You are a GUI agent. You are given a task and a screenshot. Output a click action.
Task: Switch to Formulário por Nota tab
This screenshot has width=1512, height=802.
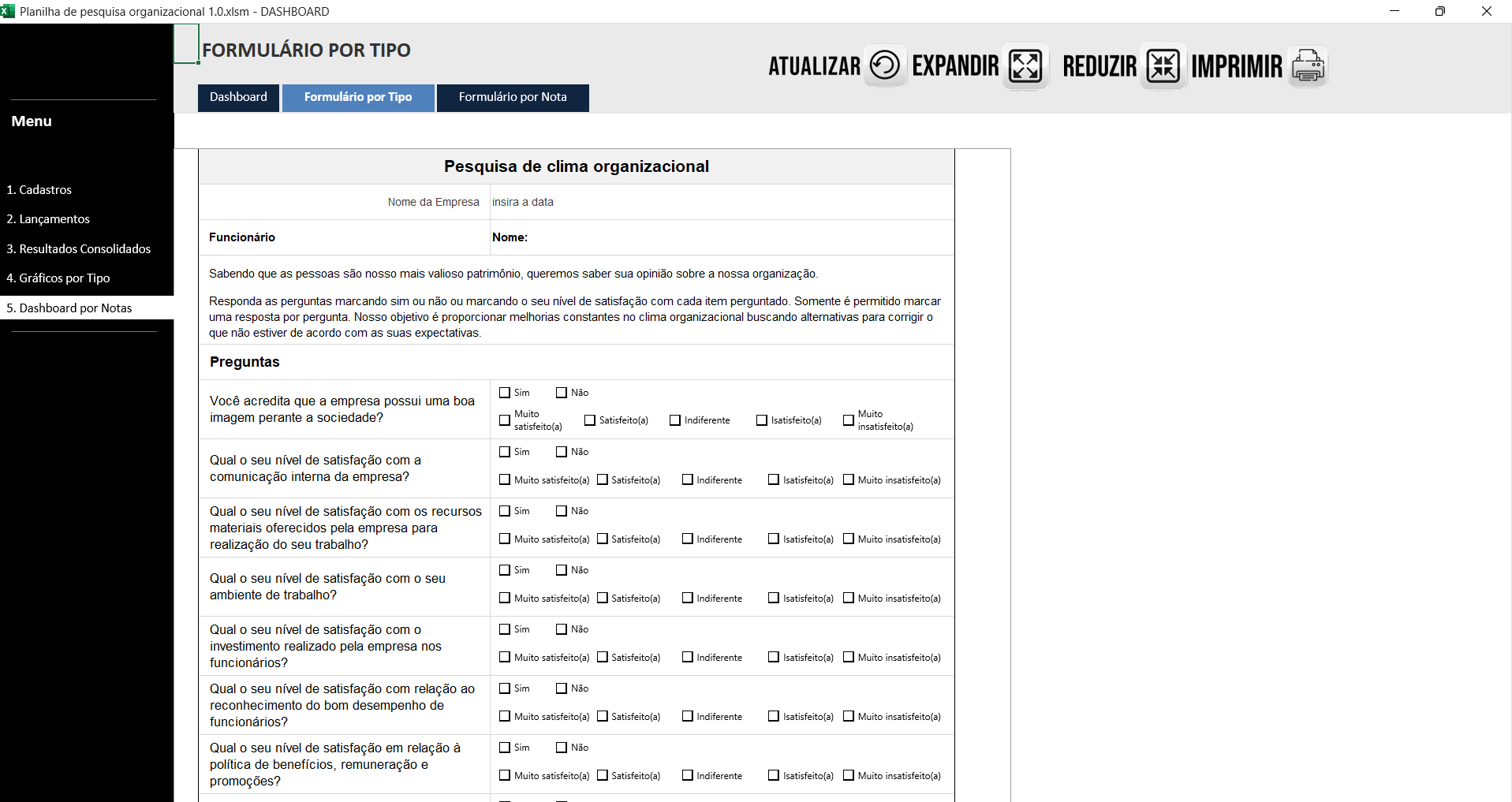pos(513,97)
